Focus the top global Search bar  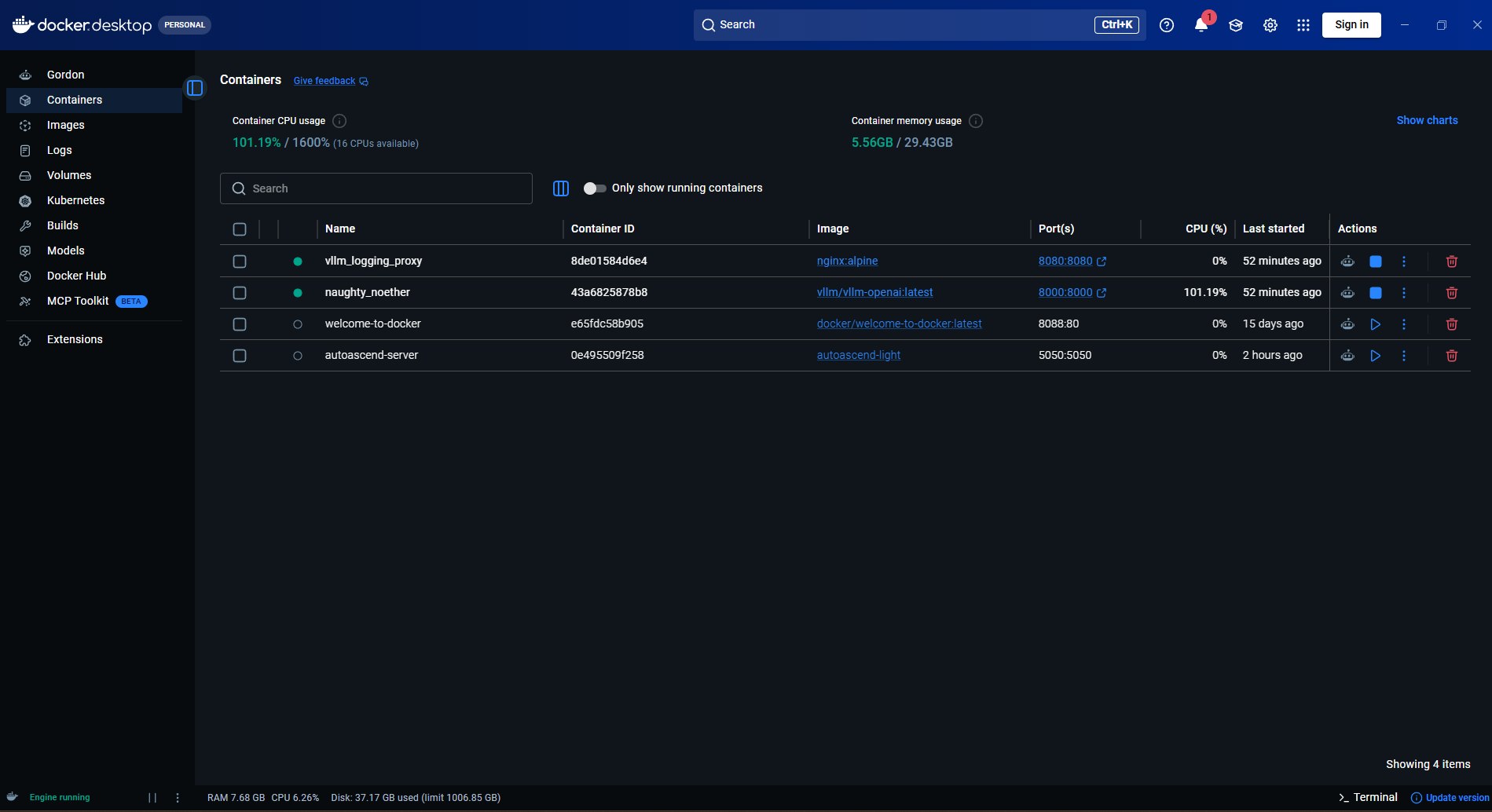coord(919,24)
